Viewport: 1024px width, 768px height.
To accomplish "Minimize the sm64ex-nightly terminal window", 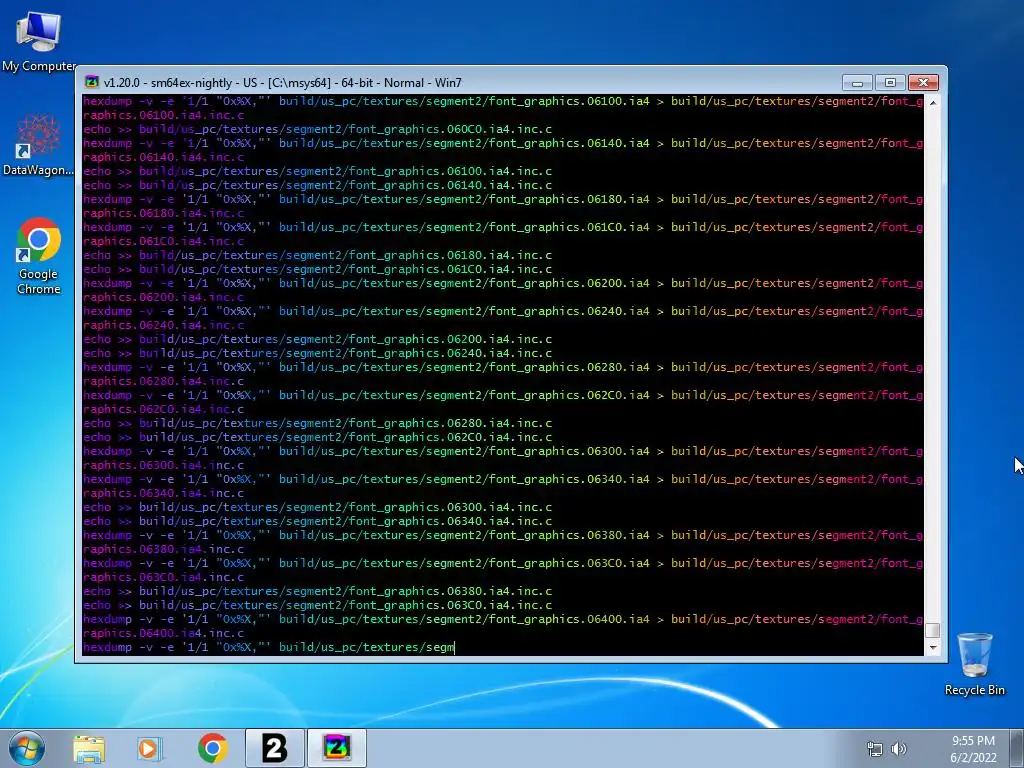I will pos(857,82).
